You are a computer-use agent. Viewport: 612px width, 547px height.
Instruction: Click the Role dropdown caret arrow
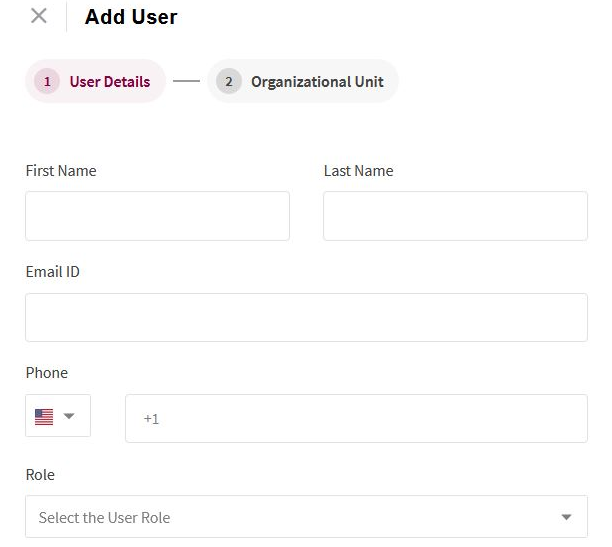click(566, 517)
